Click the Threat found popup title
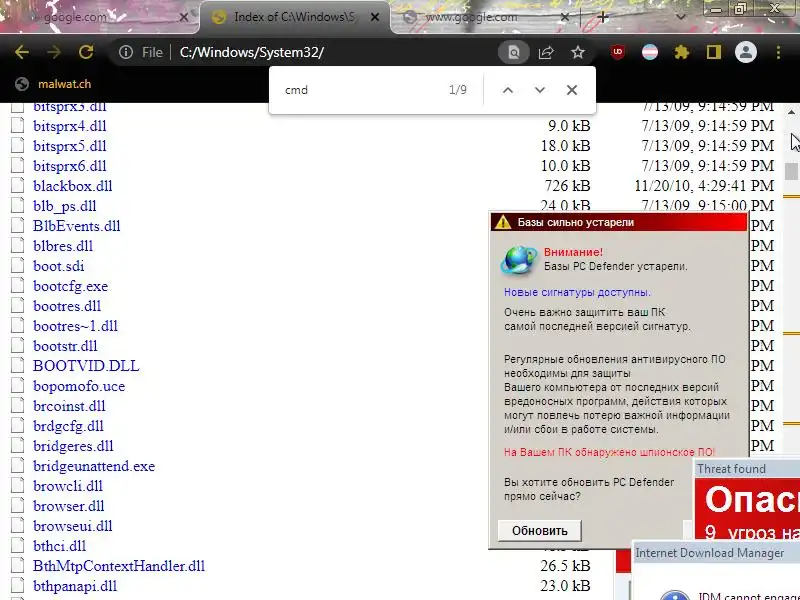 pyautogui.click(x=731, y=469)
